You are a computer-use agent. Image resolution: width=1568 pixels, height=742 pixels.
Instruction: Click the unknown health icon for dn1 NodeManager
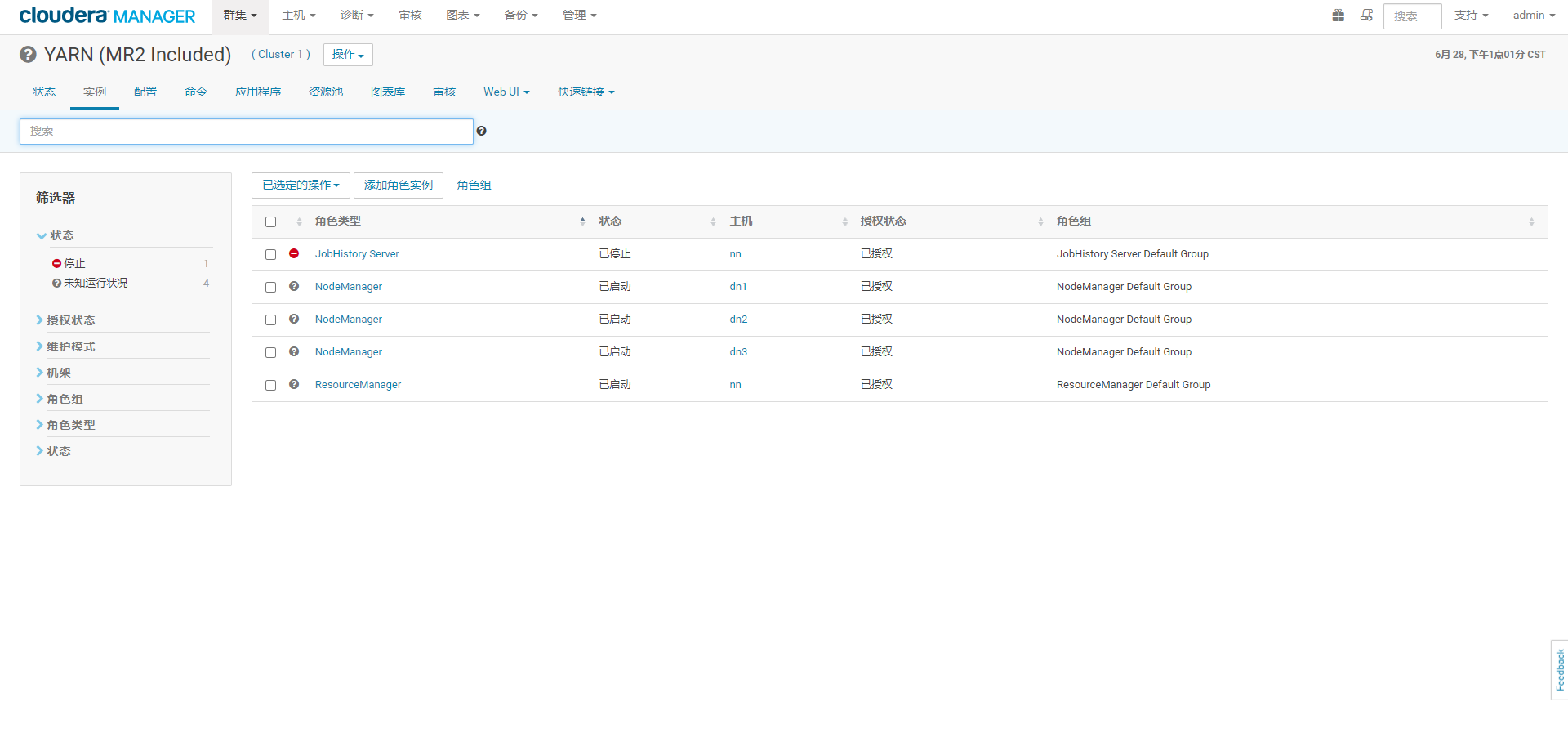[294, 286]
